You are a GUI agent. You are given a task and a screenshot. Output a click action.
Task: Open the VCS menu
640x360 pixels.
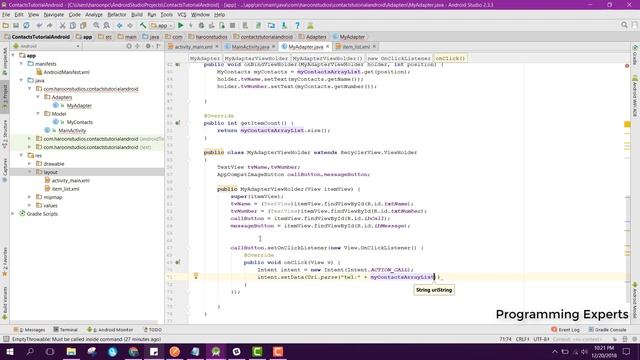[x=182, y=15]
